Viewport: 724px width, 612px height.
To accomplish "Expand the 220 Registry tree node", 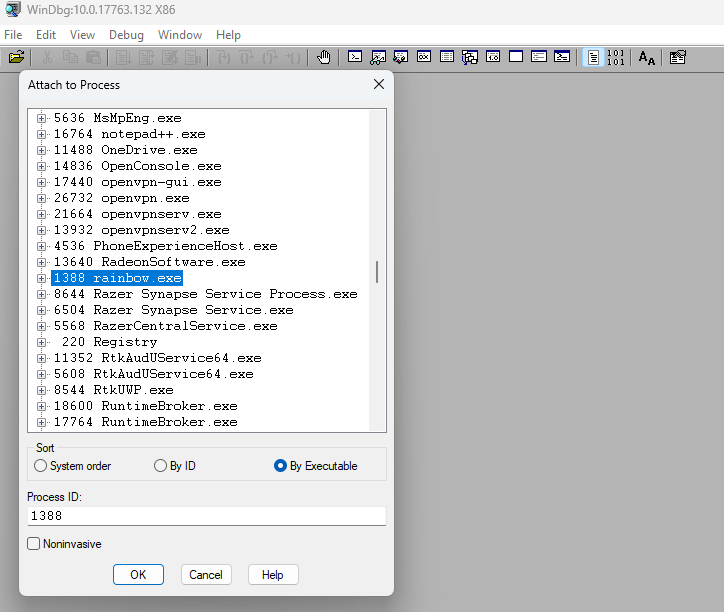I will (x=42, y=342).
